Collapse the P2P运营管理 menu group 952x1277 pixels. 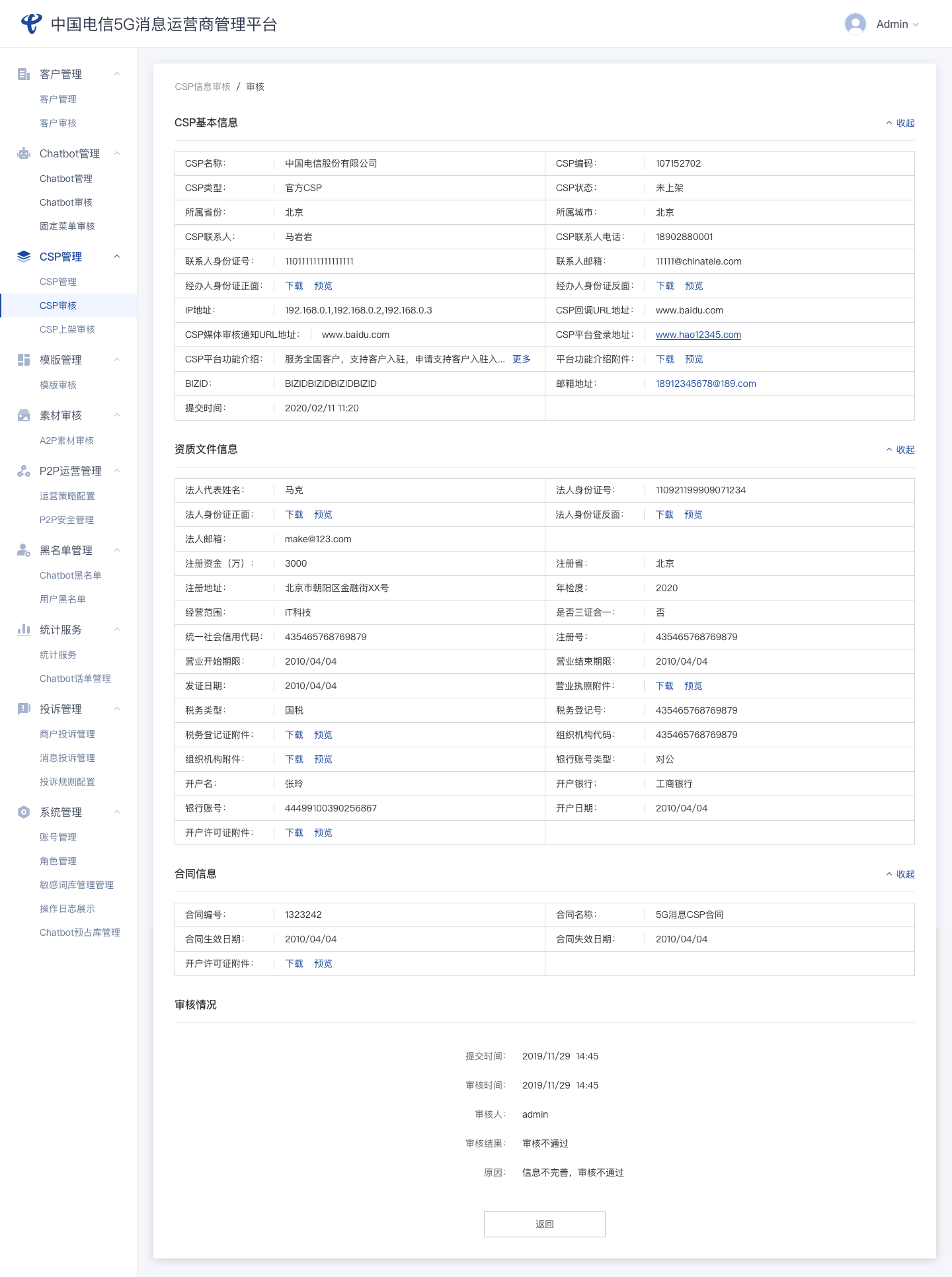[117, 471]
